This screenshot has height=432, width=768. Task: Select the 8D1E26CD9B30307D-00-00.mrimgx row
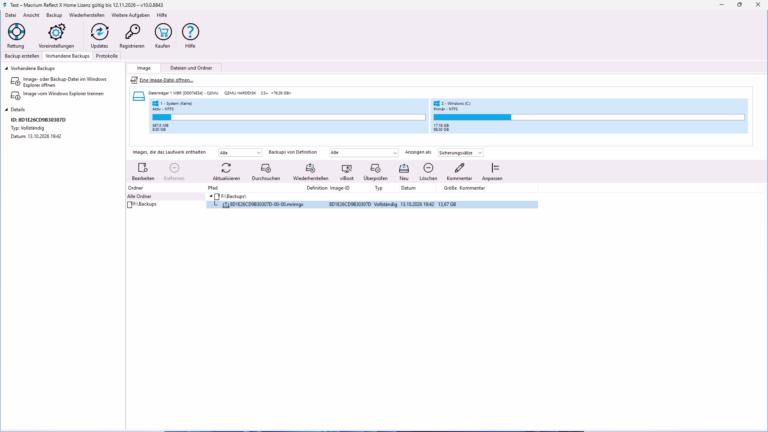372,205
